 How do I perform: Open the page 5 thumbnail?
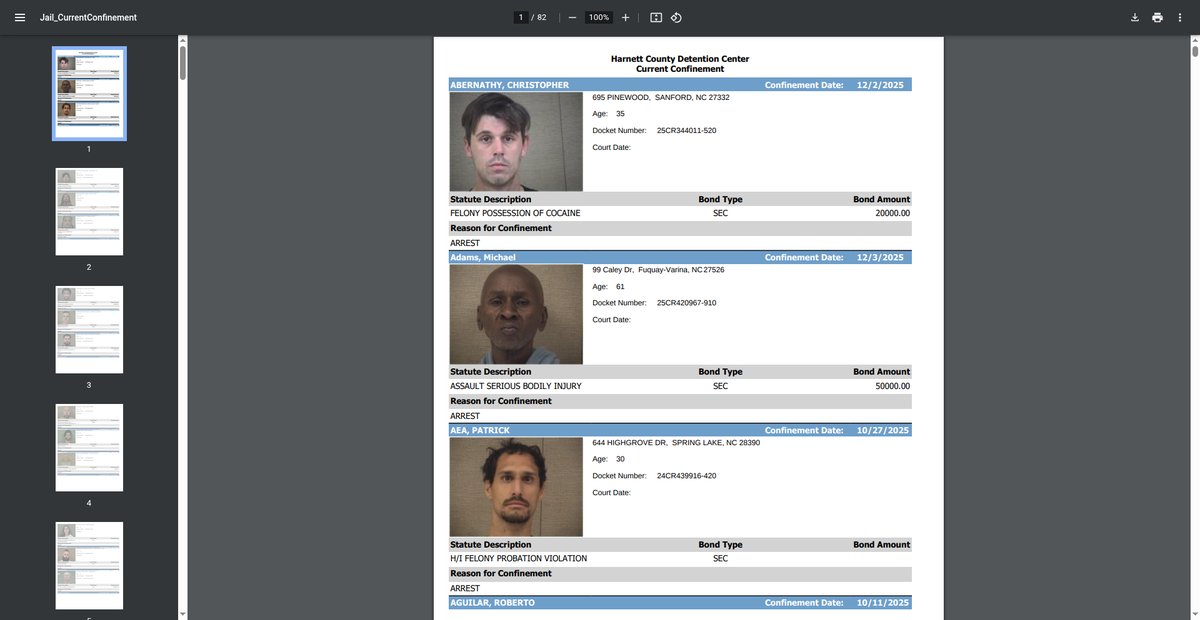(89, 565)
